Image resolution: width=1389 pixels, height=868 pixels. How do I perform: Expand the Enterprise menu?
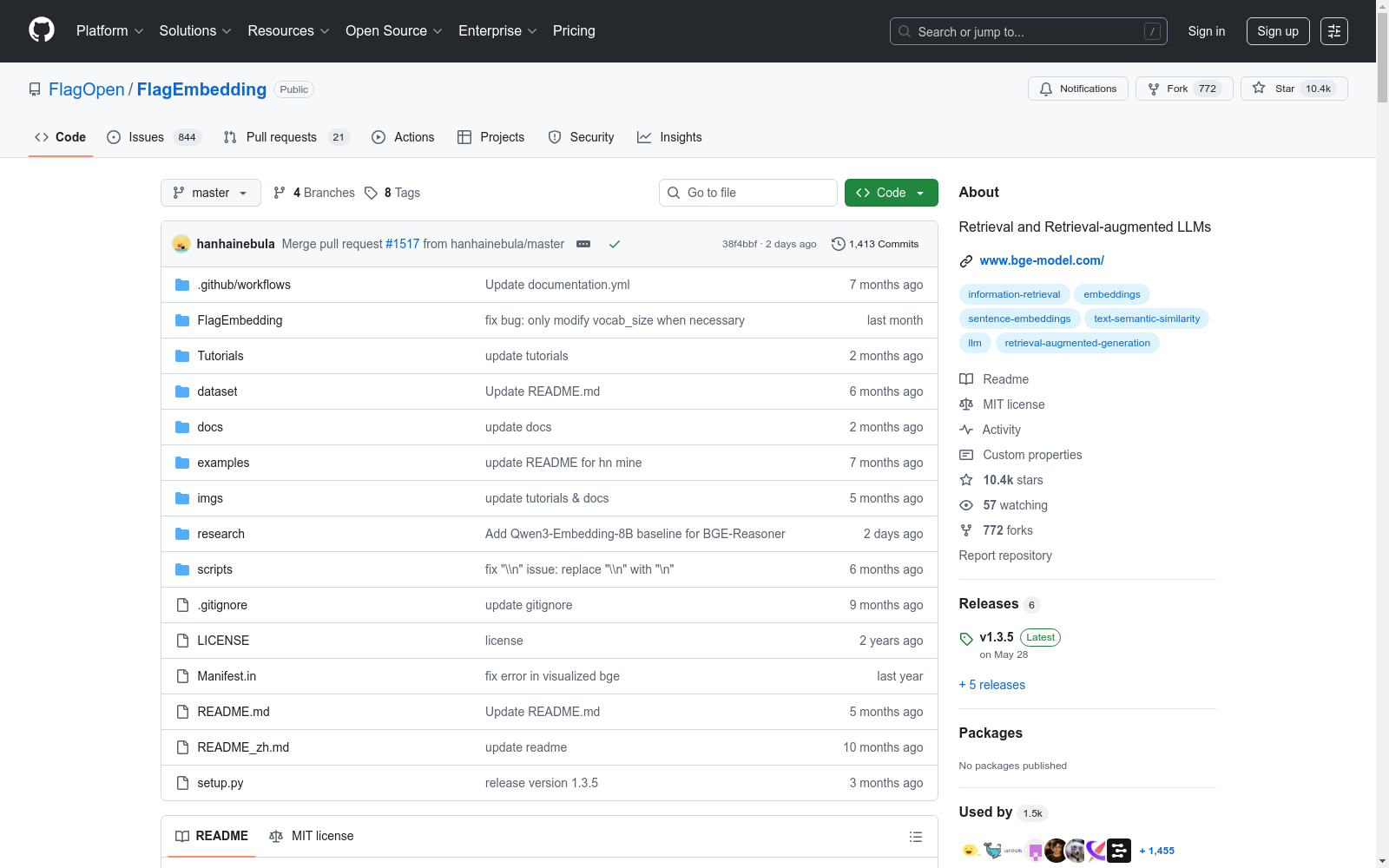pos(497,31)
